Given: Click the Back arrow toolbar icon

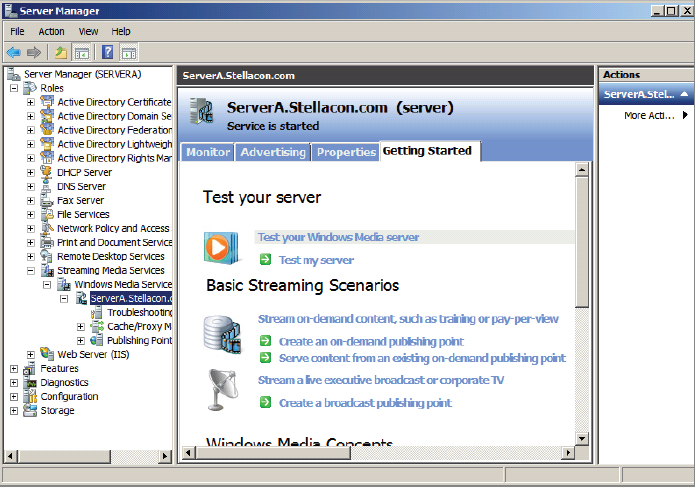Looking at the screenshot, I should pyautogui.click(x=14, y=53).
